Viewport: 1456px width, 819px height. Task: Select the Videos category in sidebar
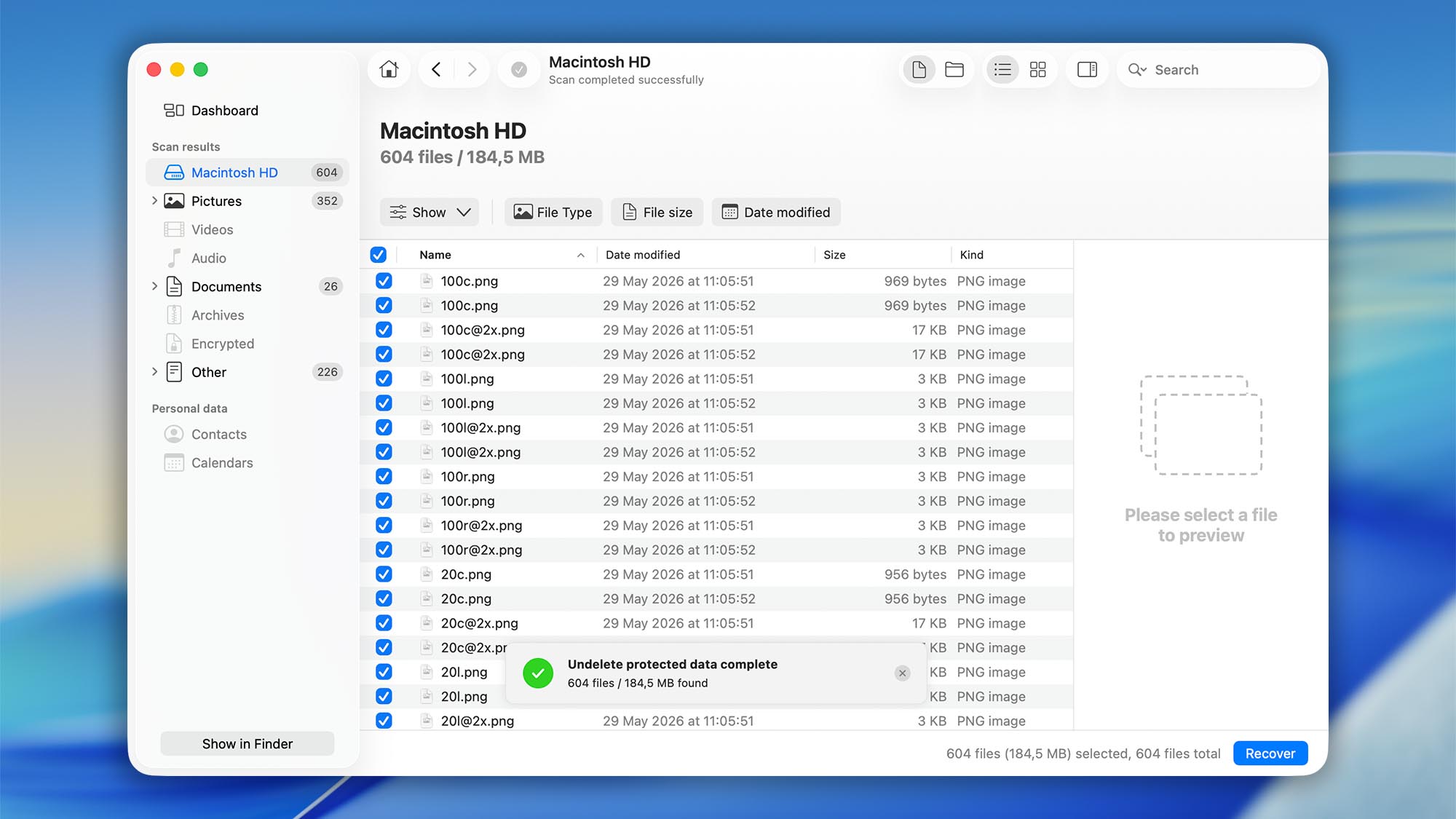pyautogui.click(x=248, y=229)
